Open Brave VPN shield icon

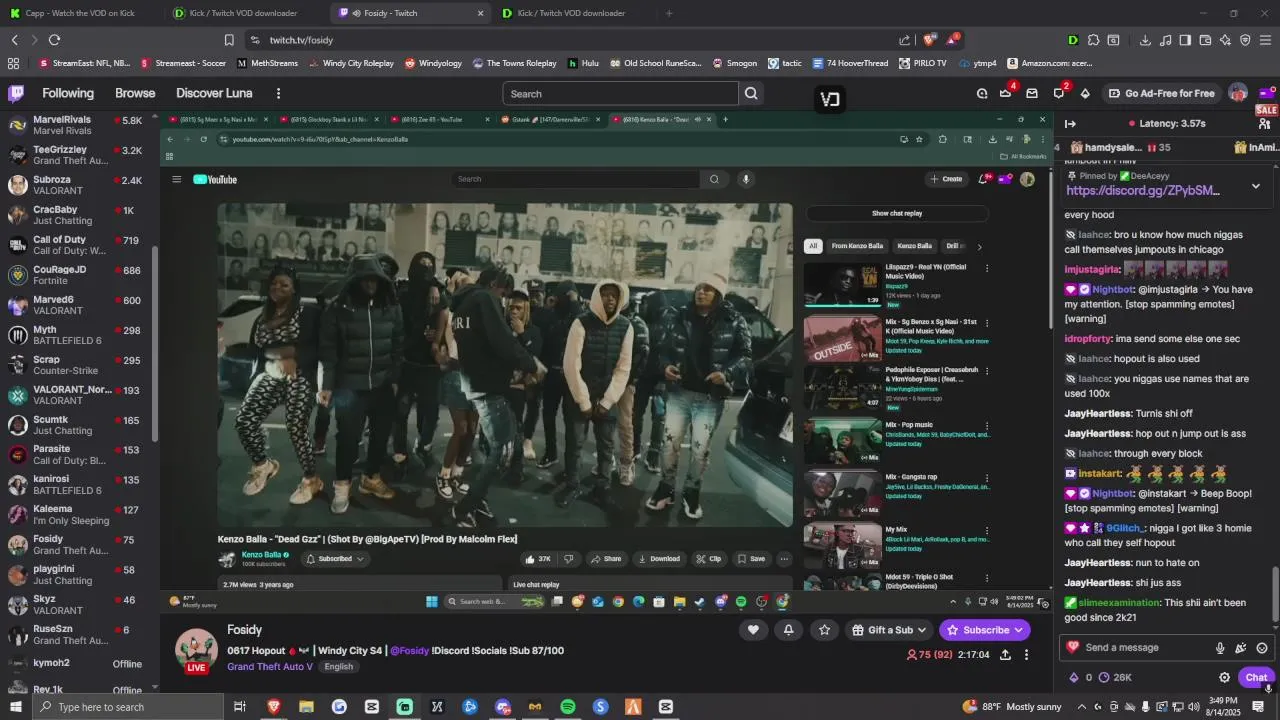click(1245, 40)
